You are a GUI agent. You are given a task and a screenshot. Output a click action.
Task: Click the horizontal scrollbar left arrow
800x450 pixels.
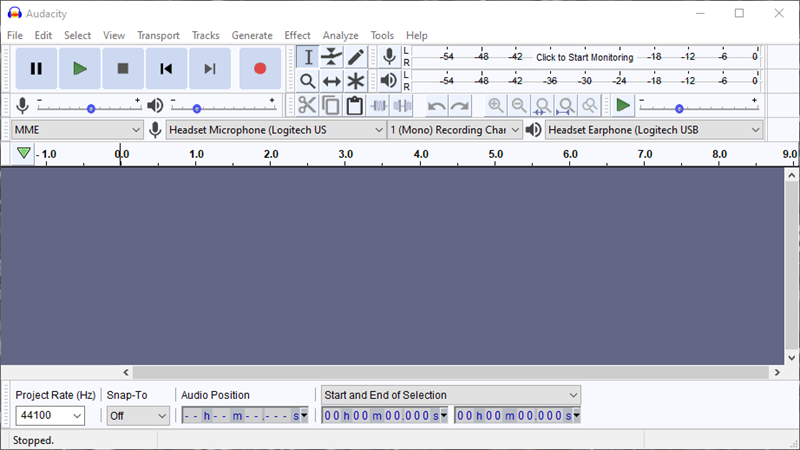click(126, 372)
